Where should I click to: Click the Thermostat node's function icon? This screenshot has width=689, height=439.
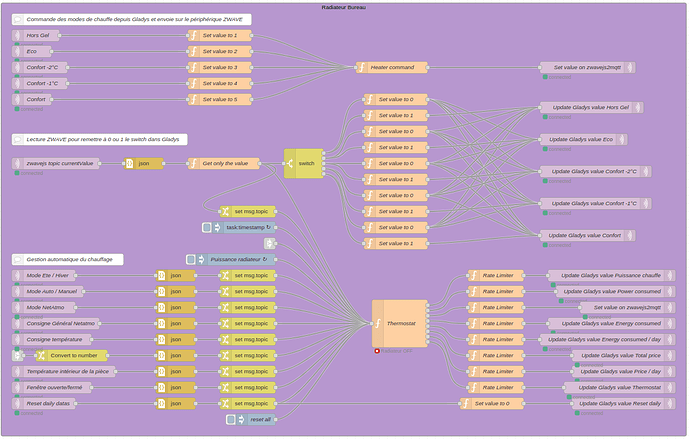tap(378, 323)
